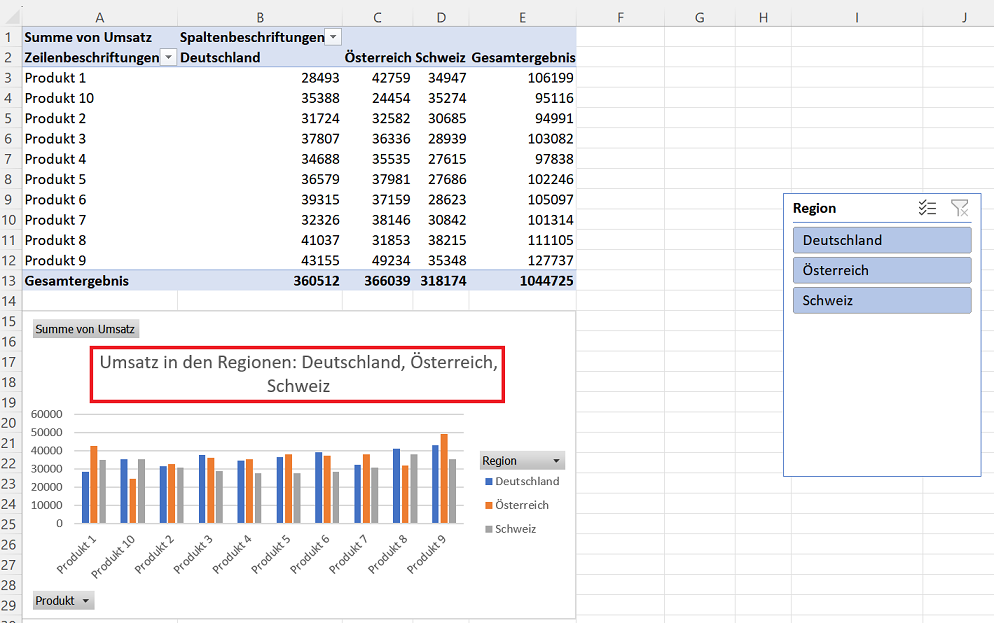Click the gray Schweiz legend marker
The width and height of the screenshot is (994, 623).
[487, 529]
